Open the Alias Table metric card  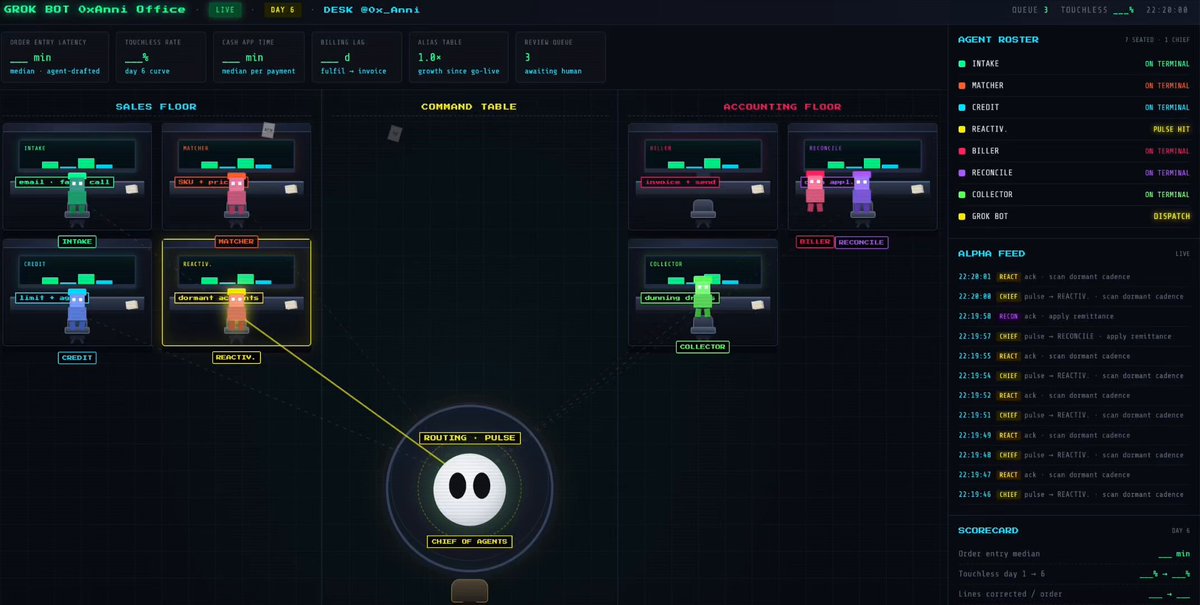[x=458, y=57]
